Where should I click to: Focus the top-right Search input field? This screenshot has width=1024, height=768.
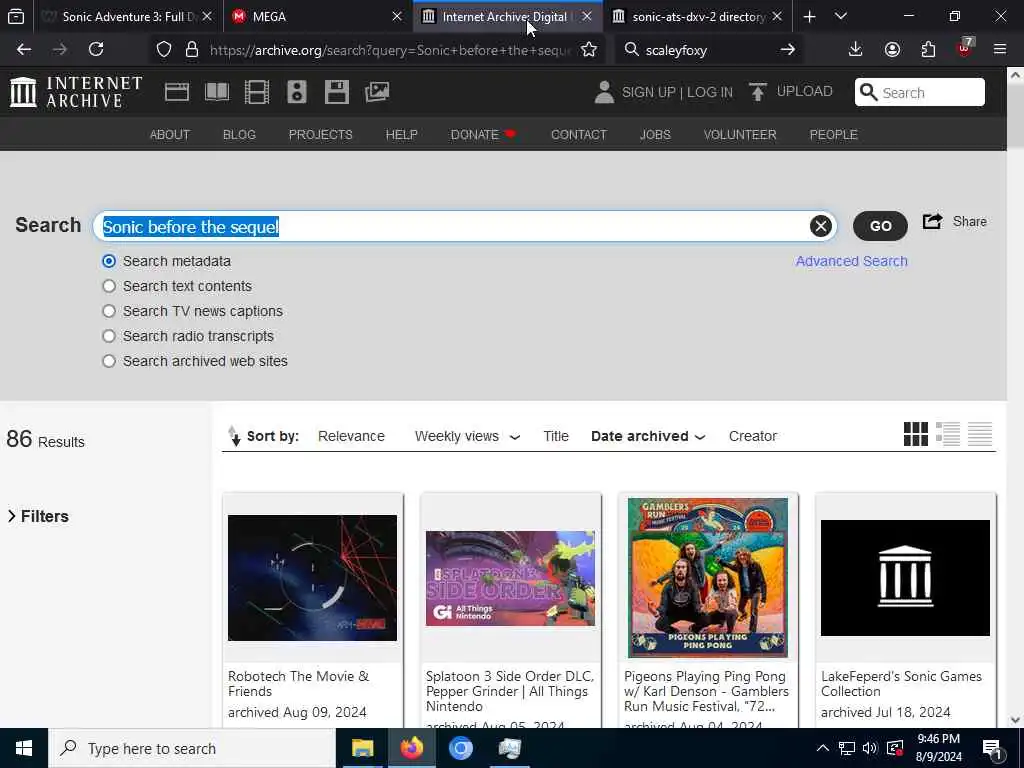coord(920,92)
